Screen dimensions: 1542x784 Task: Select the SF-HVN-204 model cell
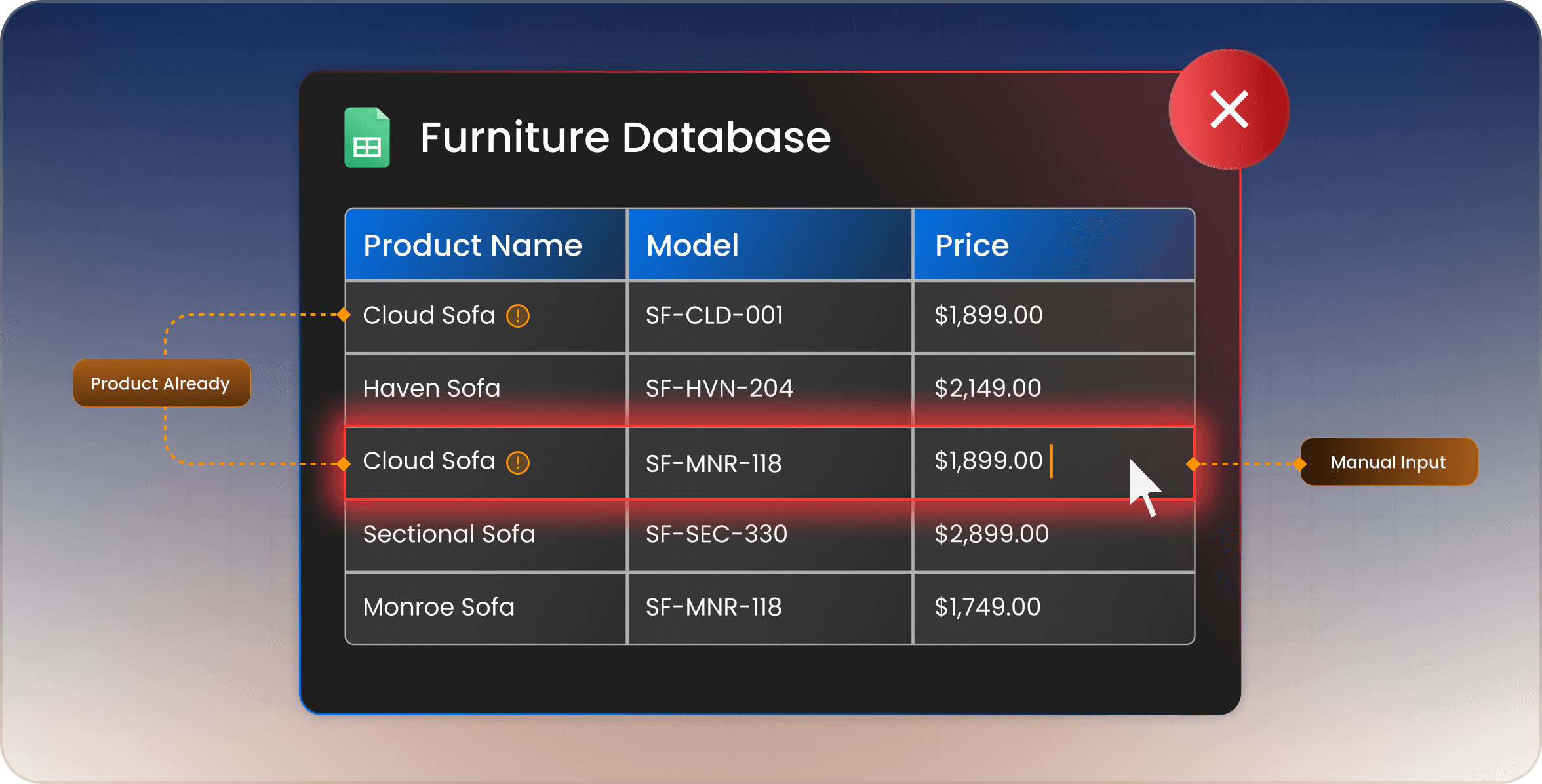(x=770, y=389)
